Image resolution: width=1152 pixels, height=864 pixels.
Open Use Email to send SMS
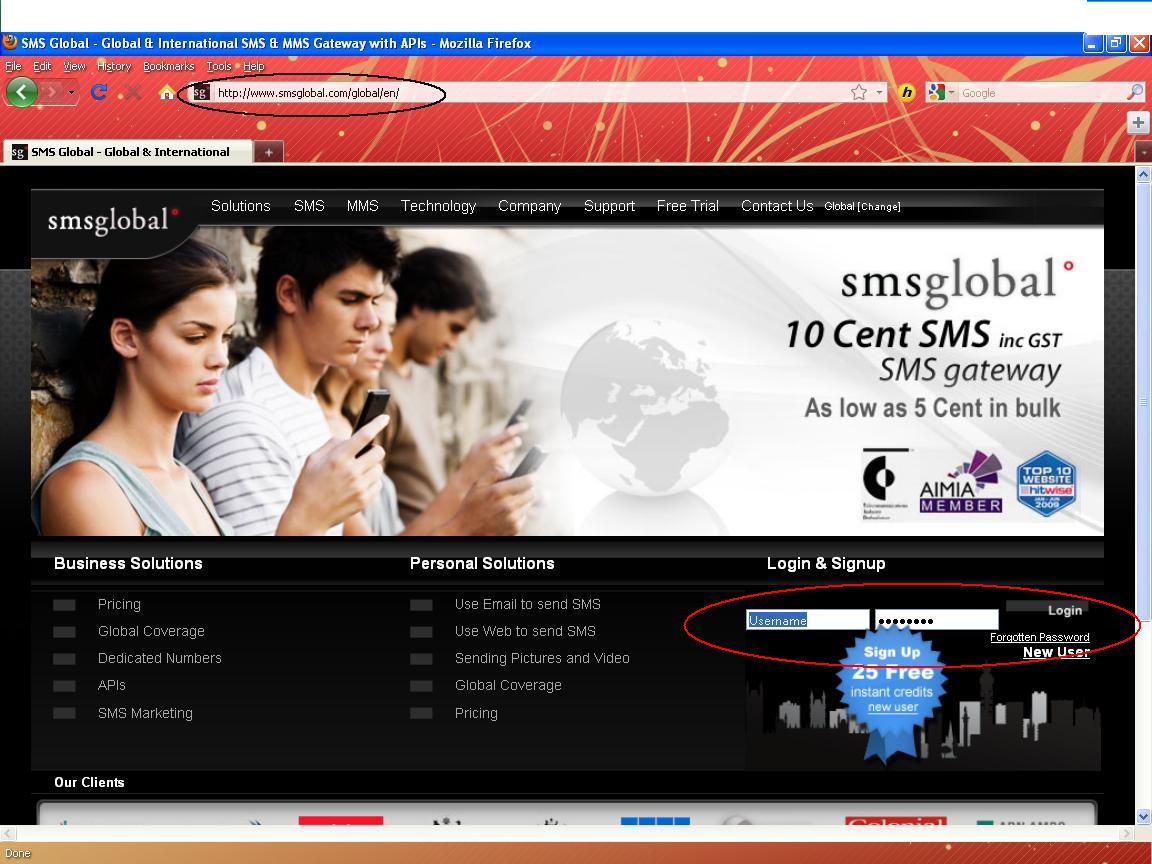(x=528, y=604)
